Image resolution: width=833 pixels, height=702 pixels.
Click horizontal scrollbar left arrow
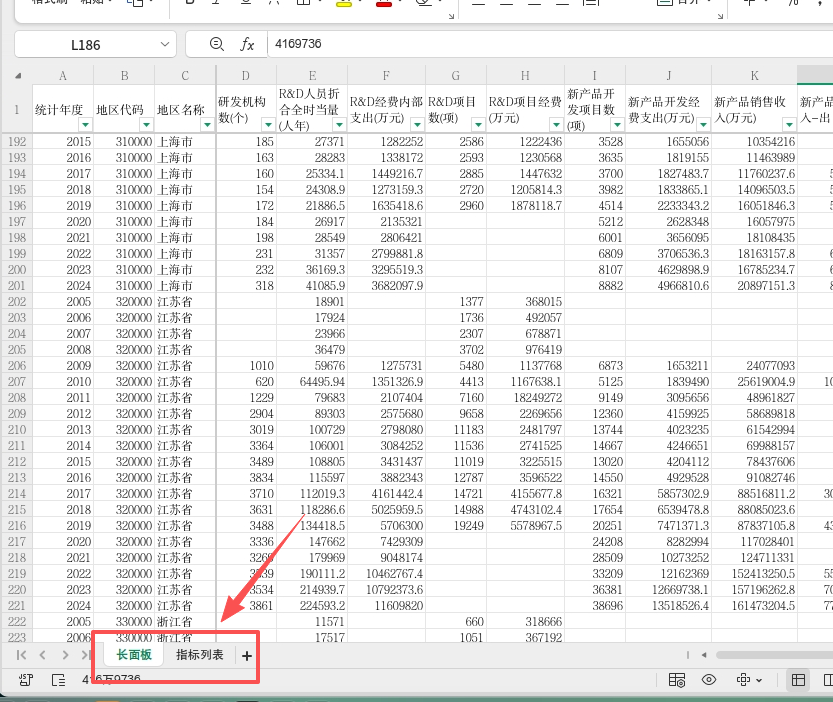click(x=704, y=655)
